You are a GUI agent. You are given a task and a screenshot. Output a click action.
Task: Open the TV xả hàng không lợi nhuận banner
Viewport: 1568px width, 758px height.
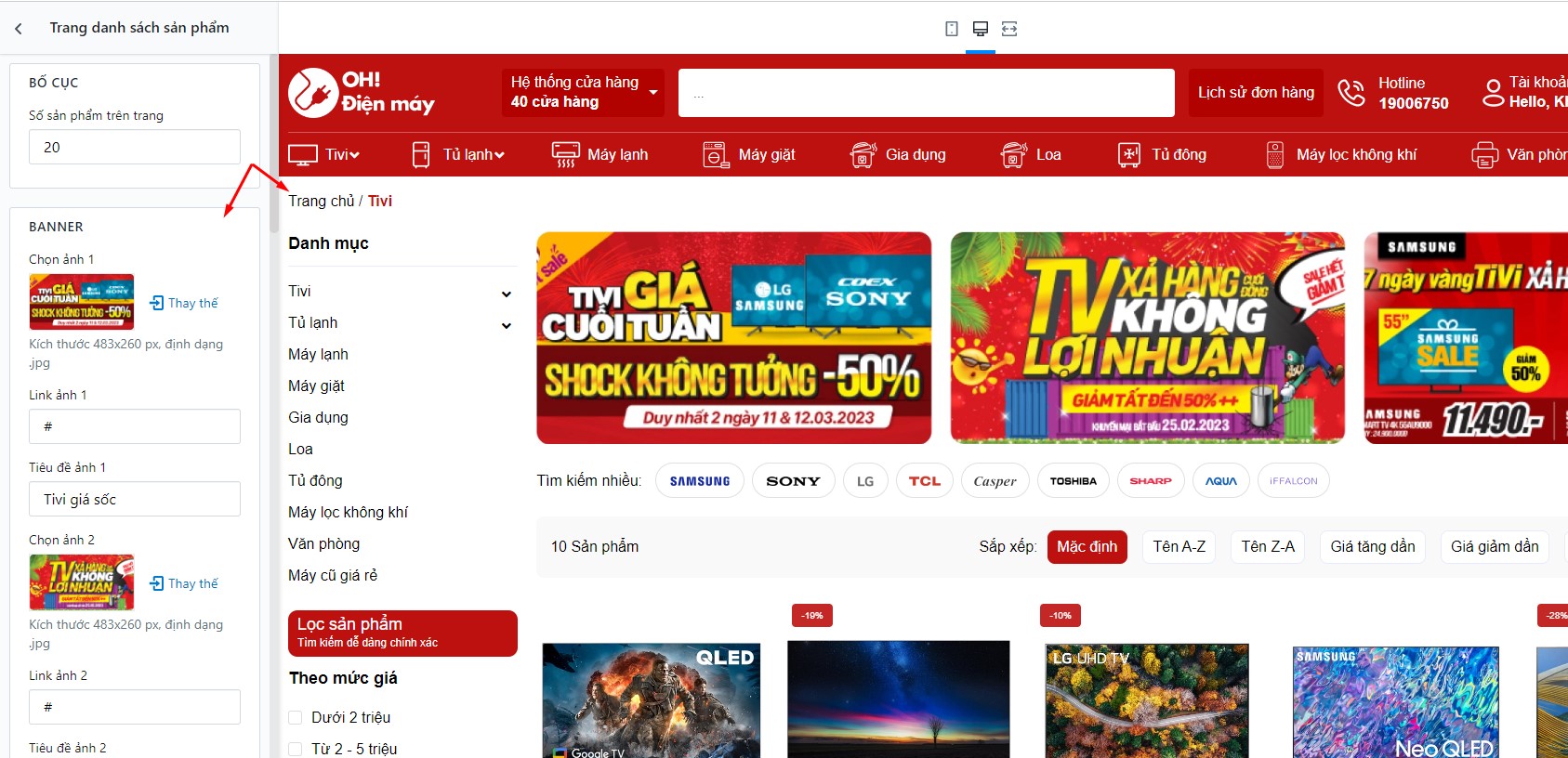[x=1148, y=338]
